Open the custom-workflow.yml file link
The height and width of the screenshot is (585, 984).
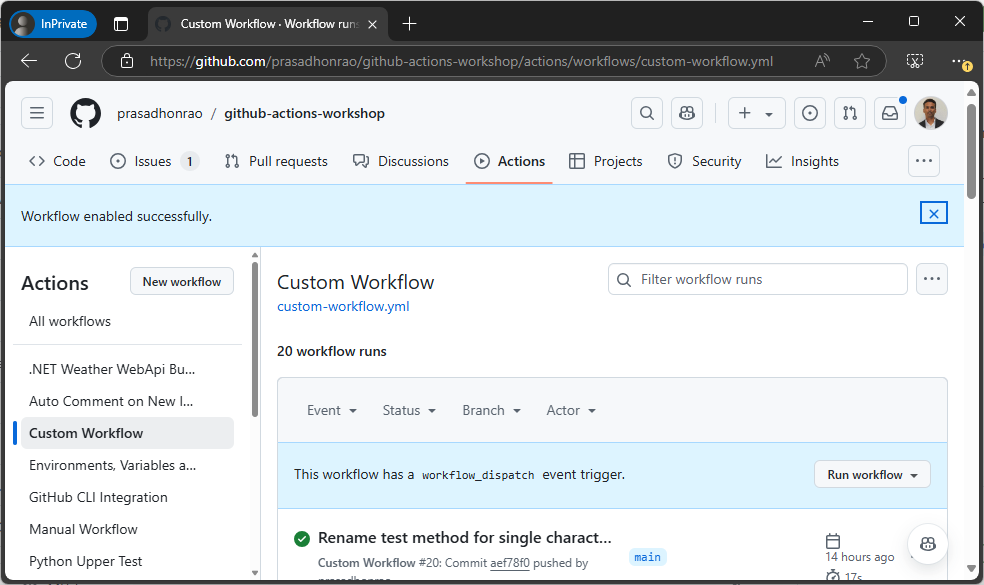[343, 306]
